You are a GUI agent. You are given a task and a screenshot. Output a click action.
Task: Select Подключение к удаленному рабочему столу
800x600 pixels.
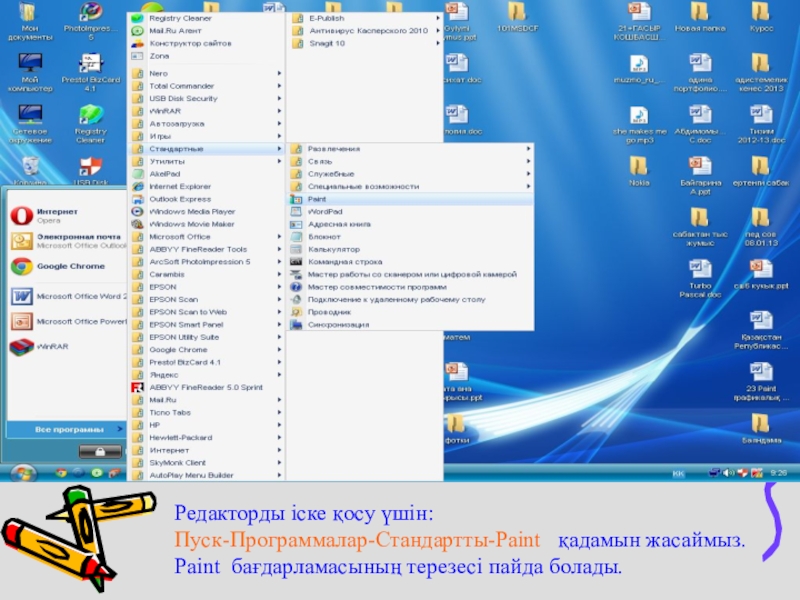(410, 299)
